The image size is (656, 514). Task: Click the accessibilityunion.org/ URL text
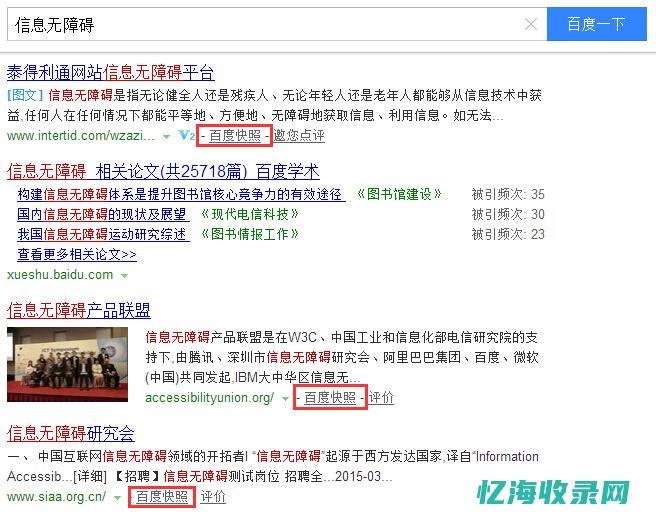tap(210, 397)
